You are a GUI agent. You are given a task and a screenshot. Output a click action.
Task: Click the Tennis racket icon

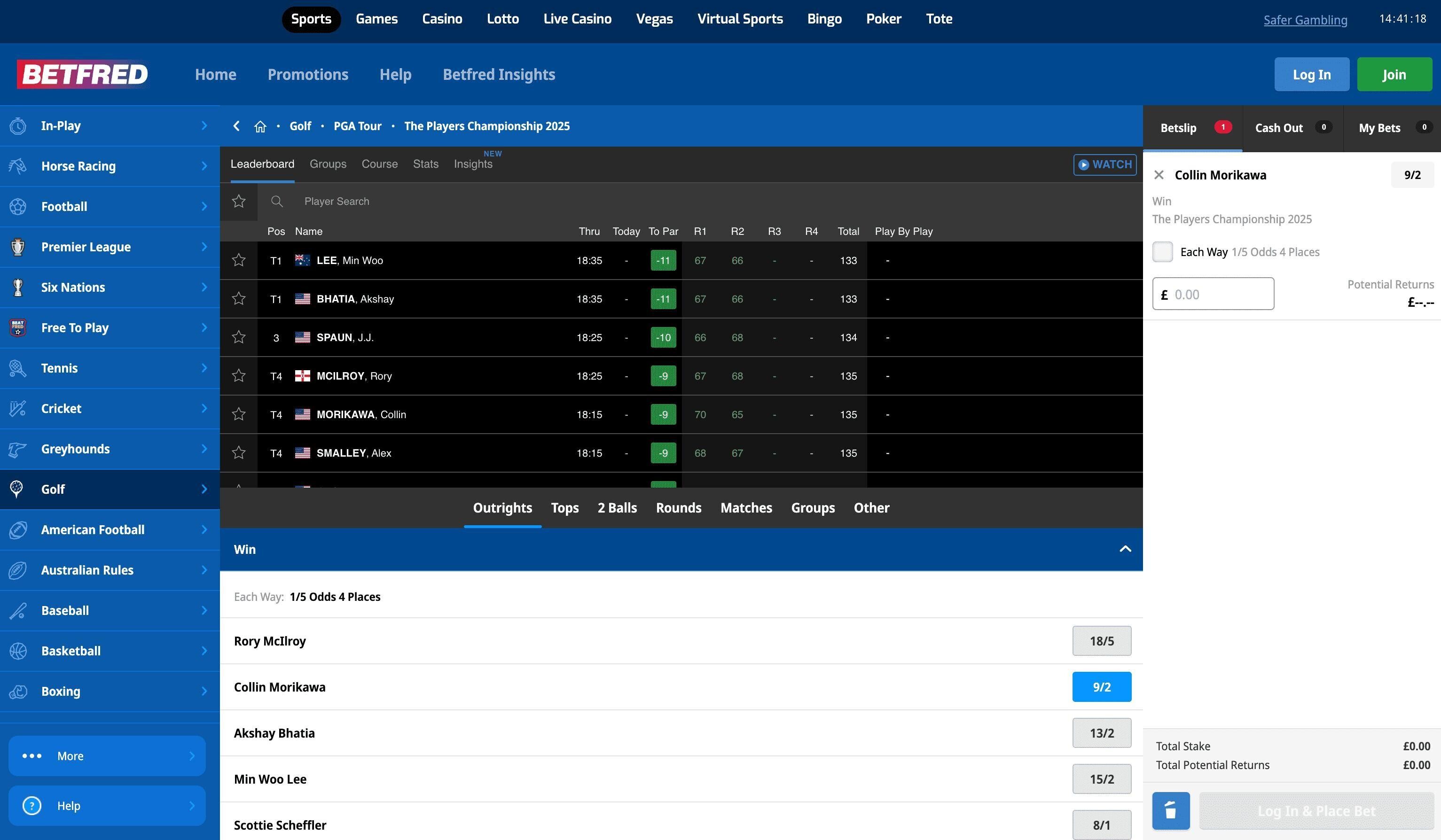18,368
